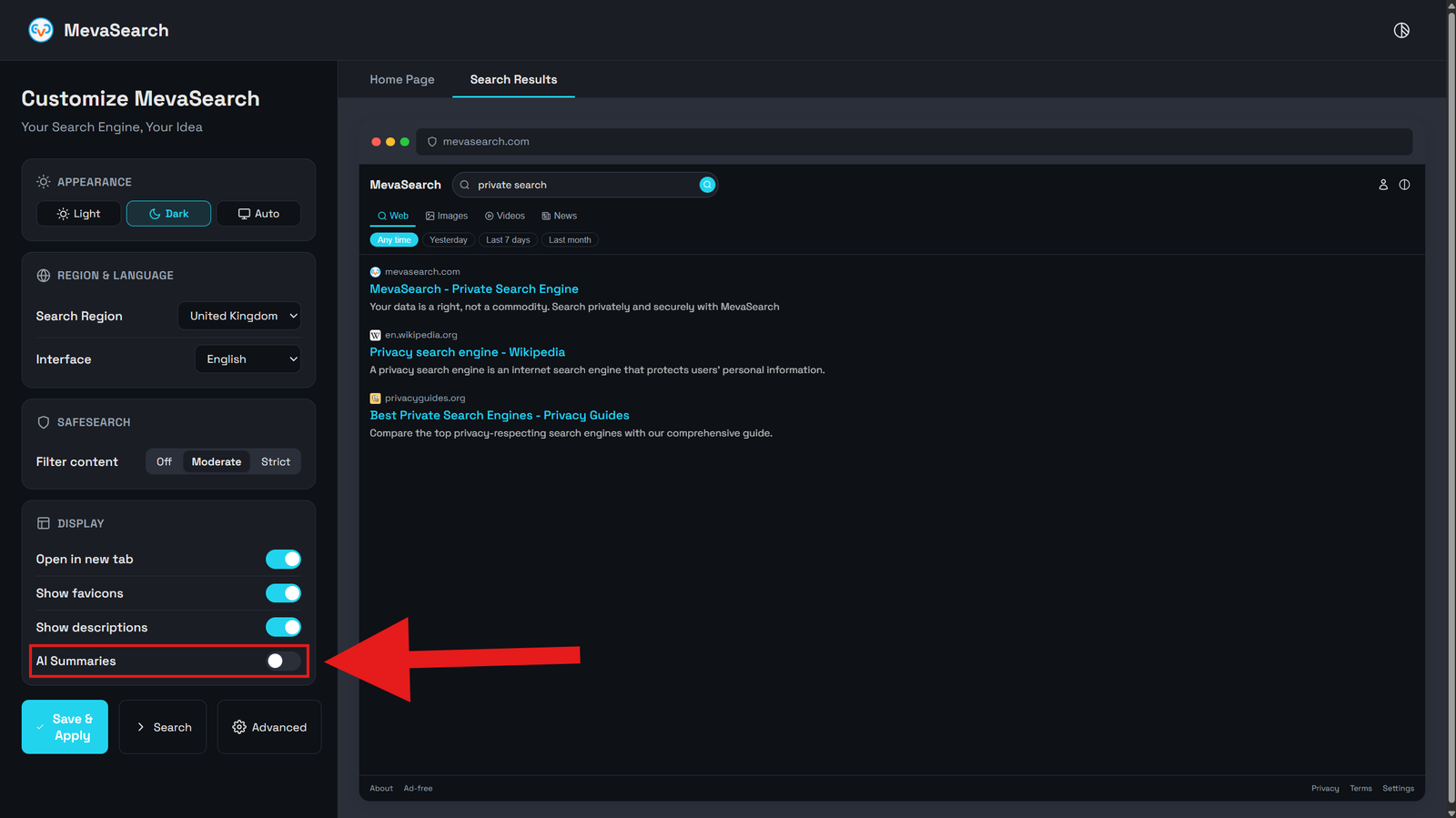Click the MevaSearch logo icon
Image resolution: width=1456 pixels, height=818 pixels.
tap(41, 30)
